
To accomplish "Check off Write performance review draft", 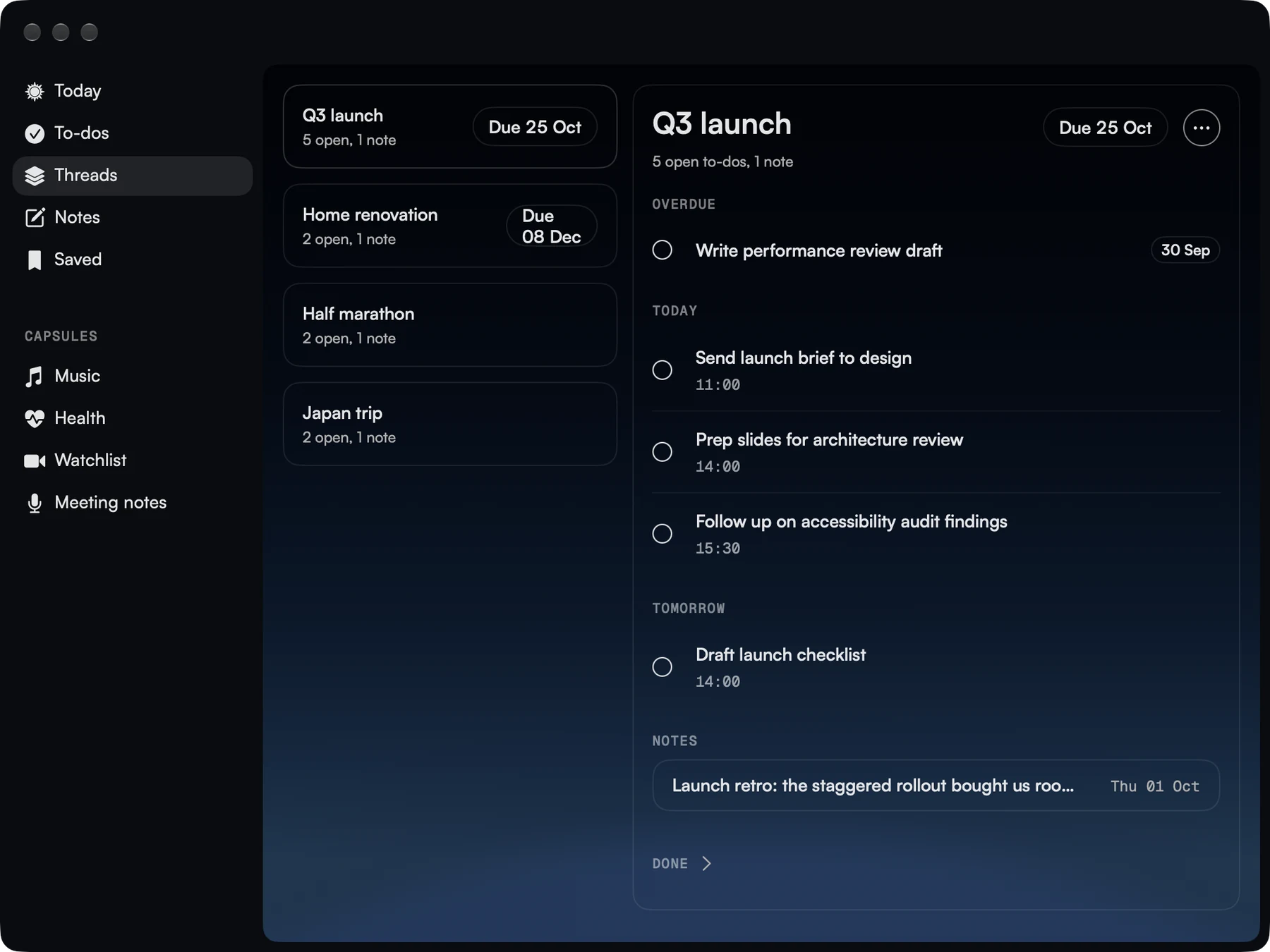I will coord(662,250).
